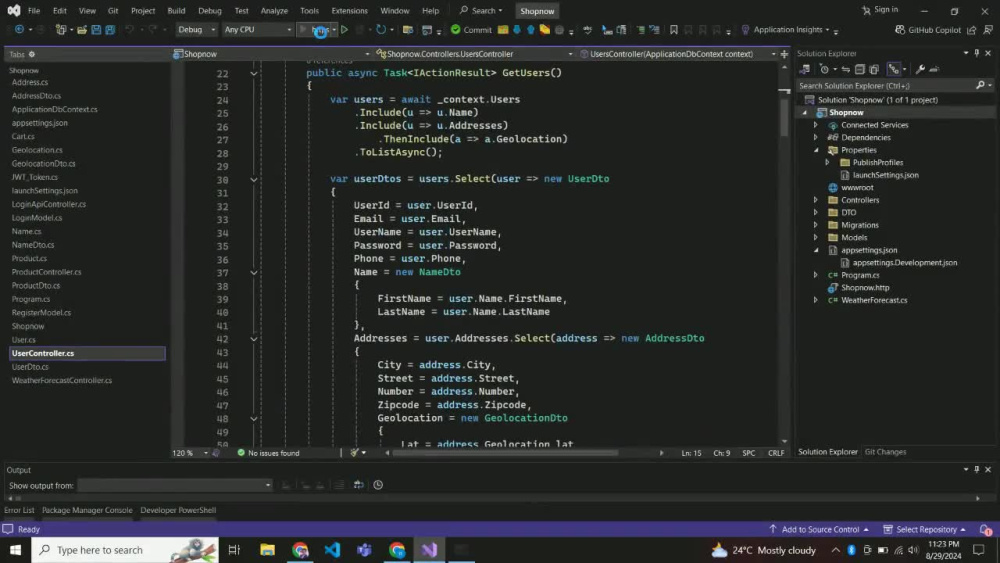
Task: Collapse the GetUsers method at line 22
Action: point(254,73)
